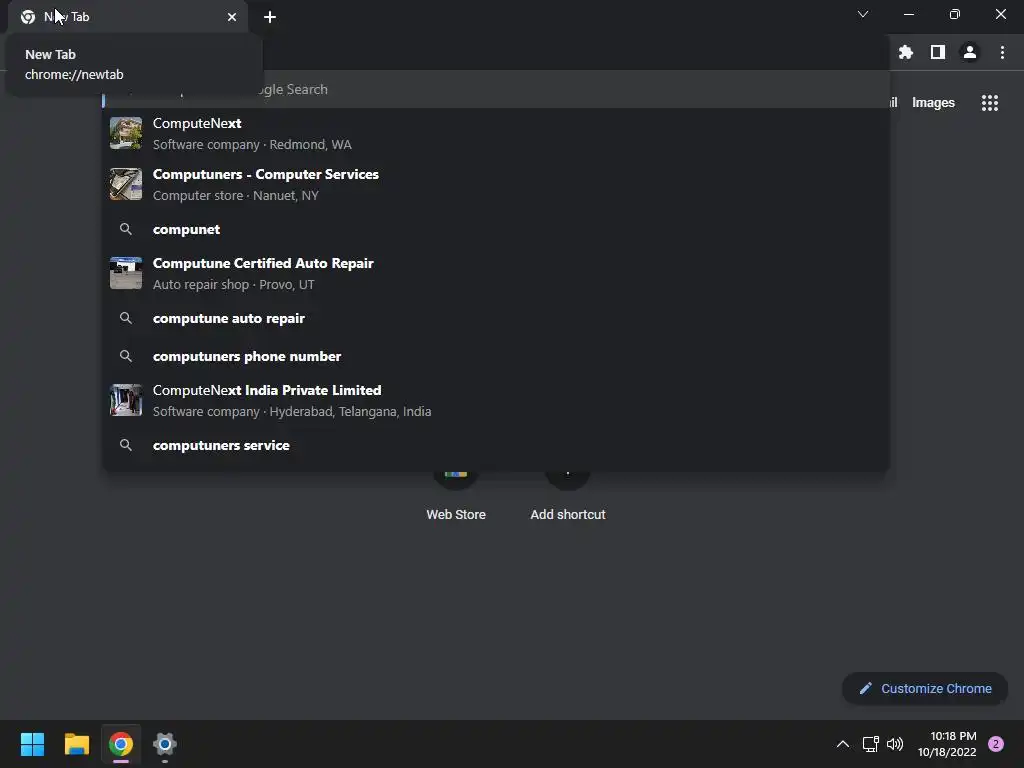Open File Explorer from the taskbar
This screenshot has height=768, width=1024.
click(76, 744)
